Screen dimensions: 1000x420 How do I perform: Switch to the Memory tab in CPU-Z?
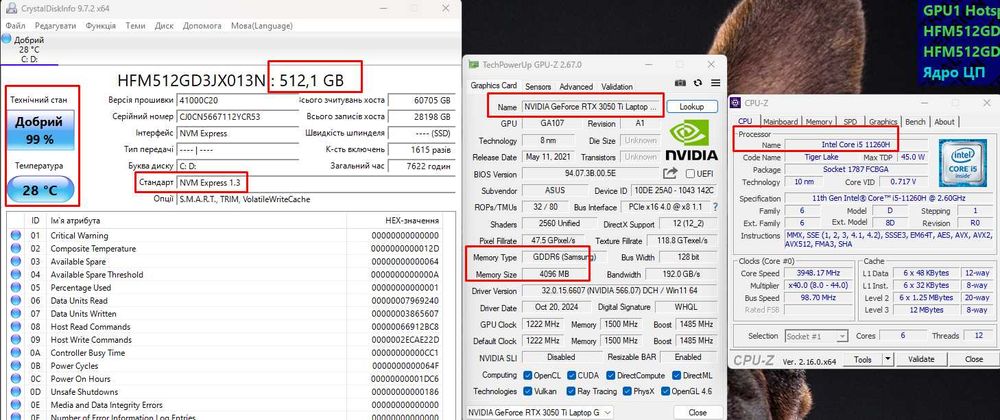tap(819, 122)
